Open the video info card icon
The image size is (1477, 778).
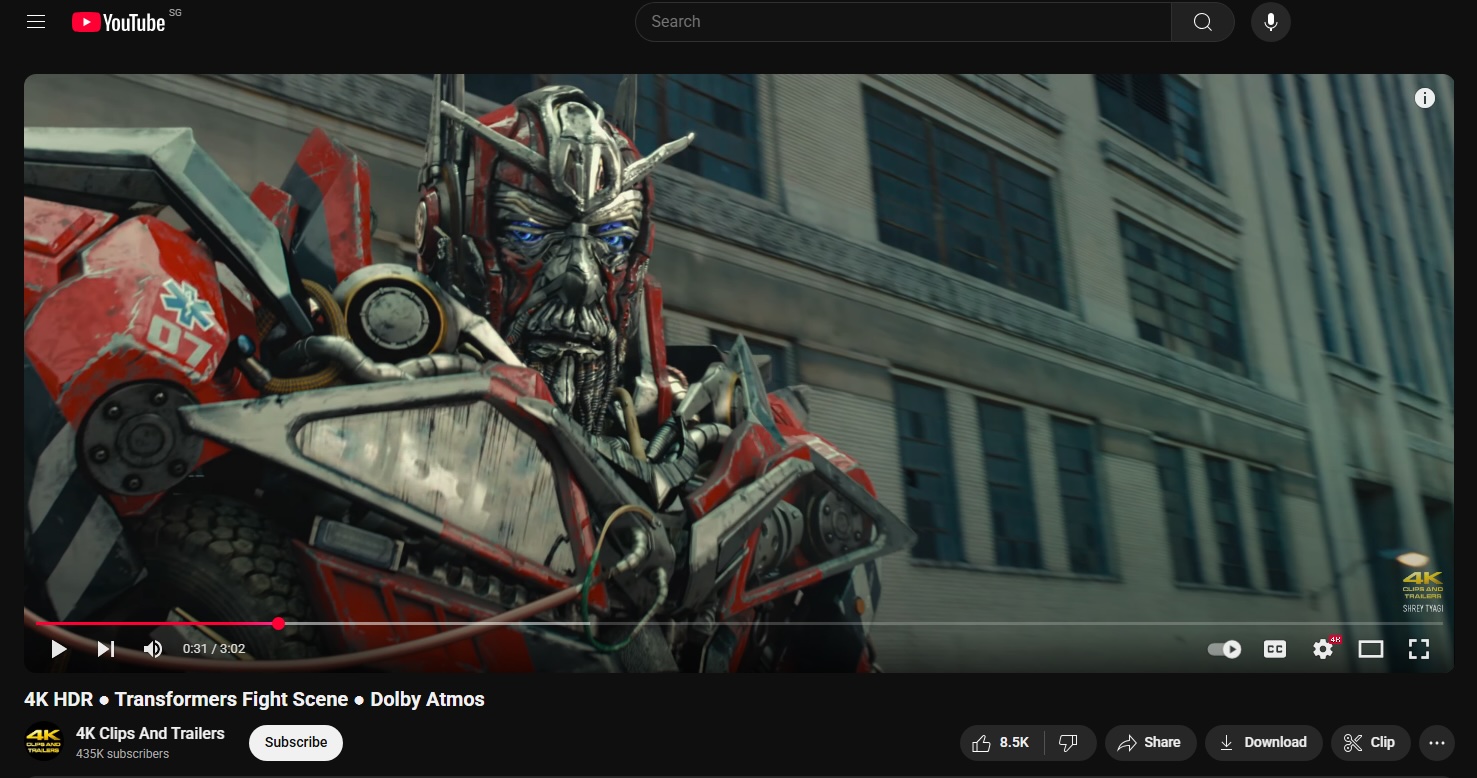coord(1425,98)
